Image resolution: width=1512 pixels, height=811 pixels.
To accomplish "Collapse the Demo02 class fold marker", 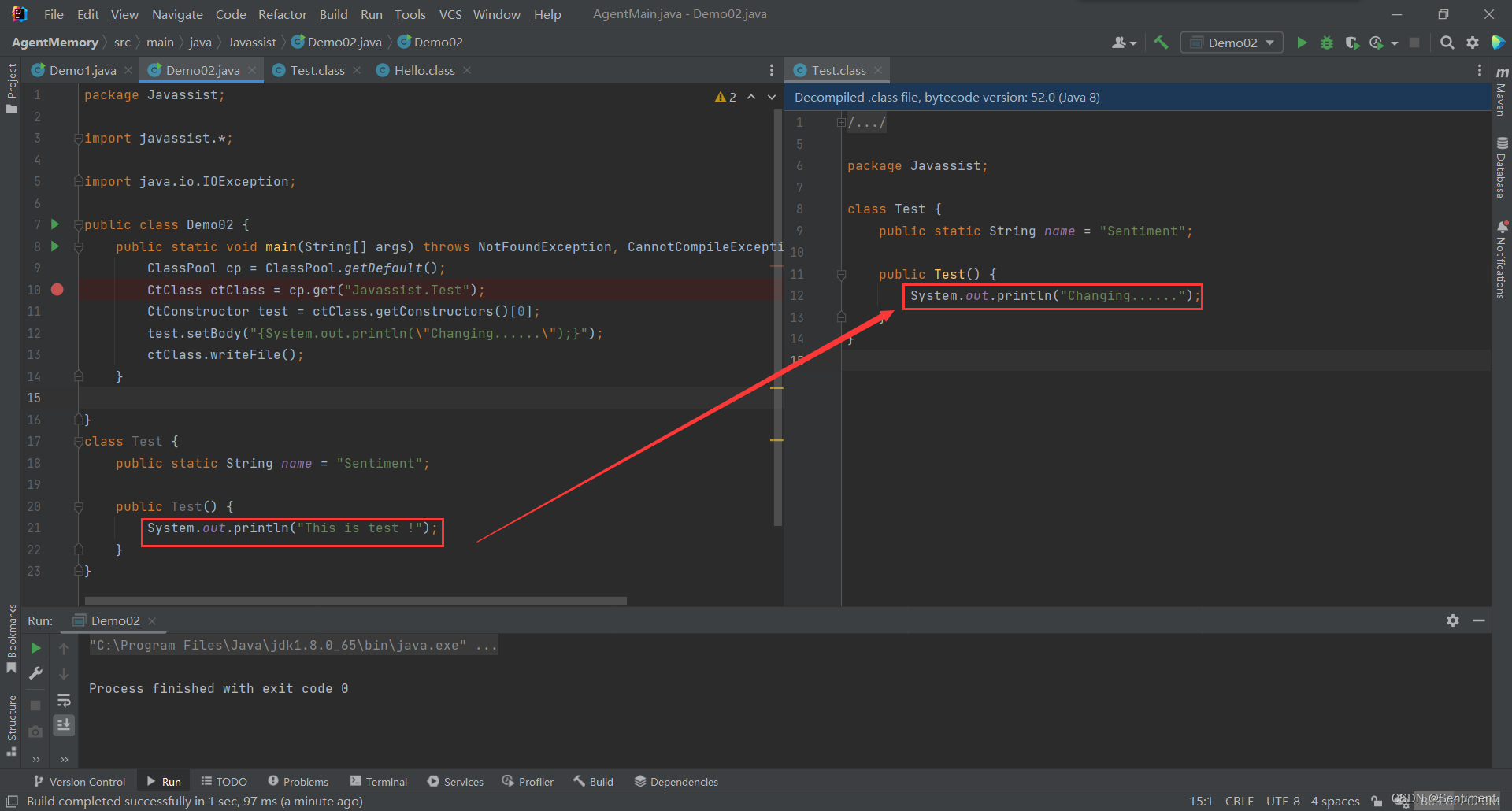I will [78, 225].
